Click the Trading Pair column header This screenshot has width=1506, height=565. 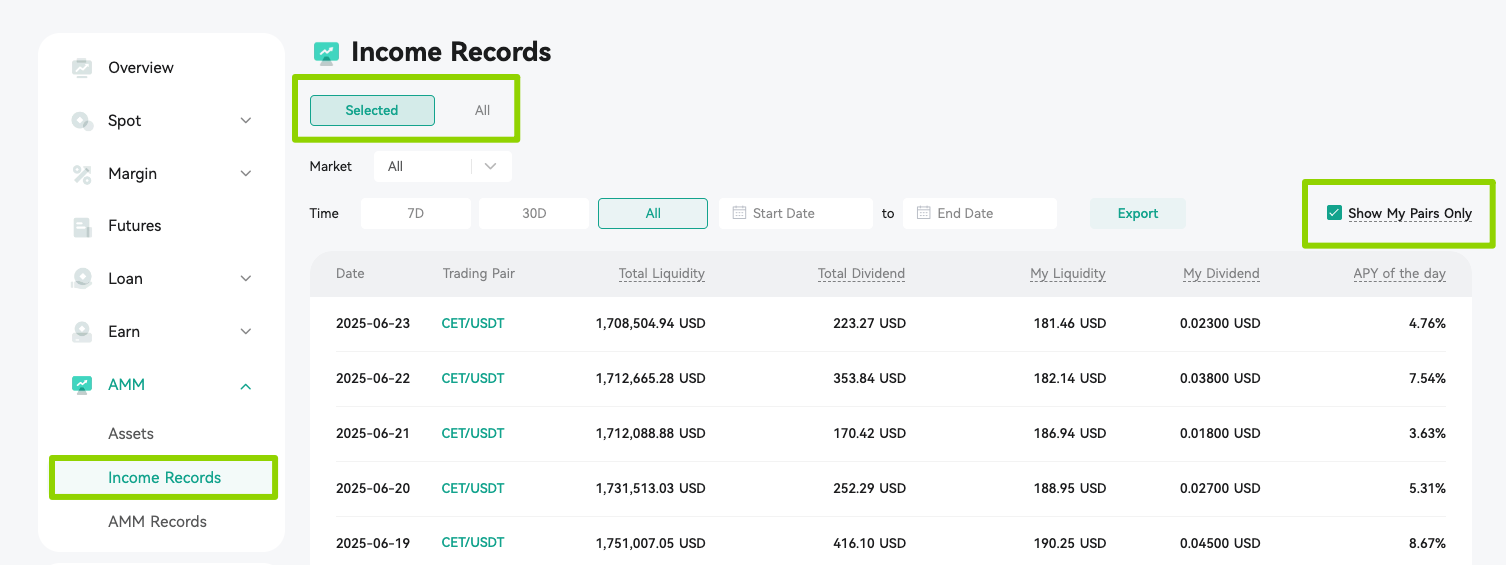(x=479, y=274)
